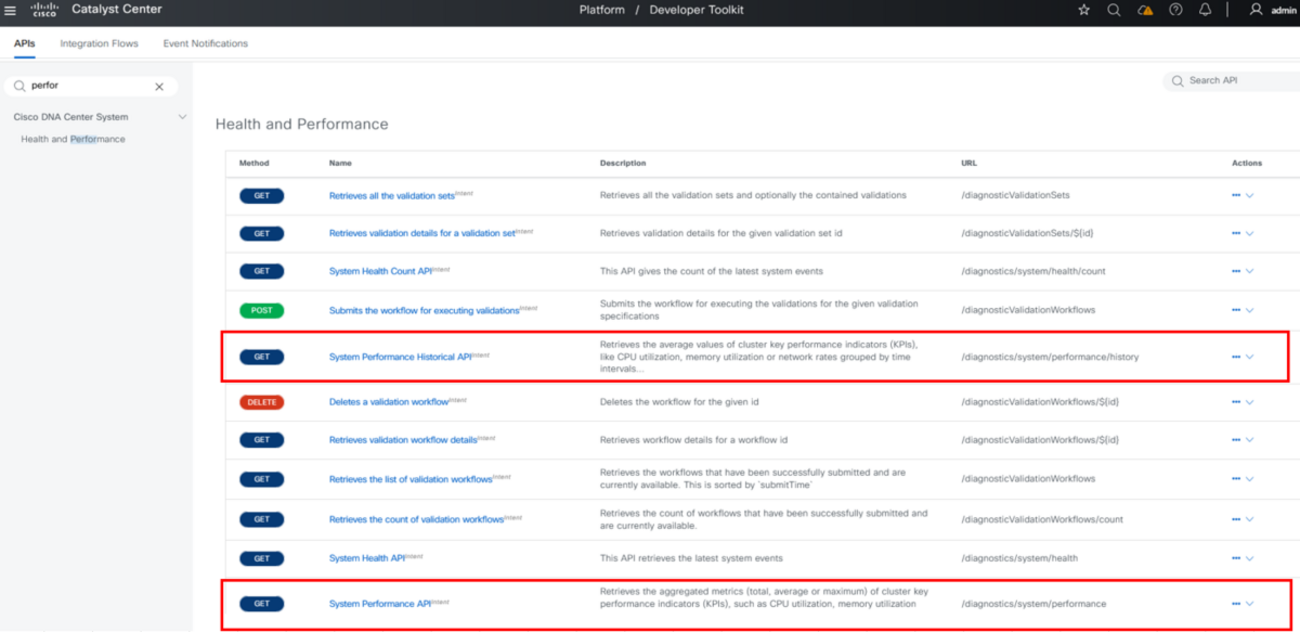The width and height of the screenshot is (1300, 632).
Task: Open Retrieves the list of validation workflows link
Action: (411, 479)
